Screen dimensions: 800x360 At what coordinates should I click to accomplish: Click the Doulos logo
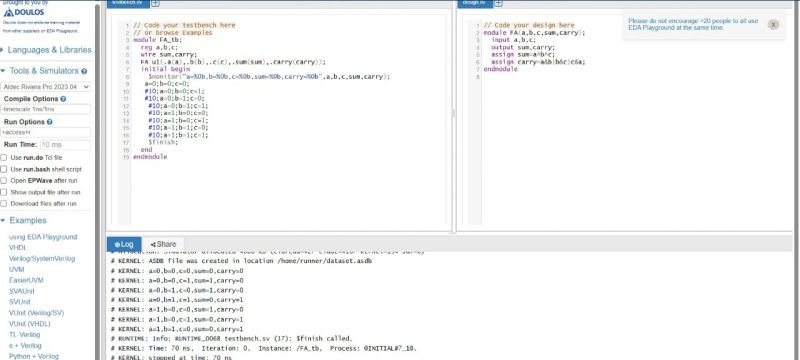(23, 12)
